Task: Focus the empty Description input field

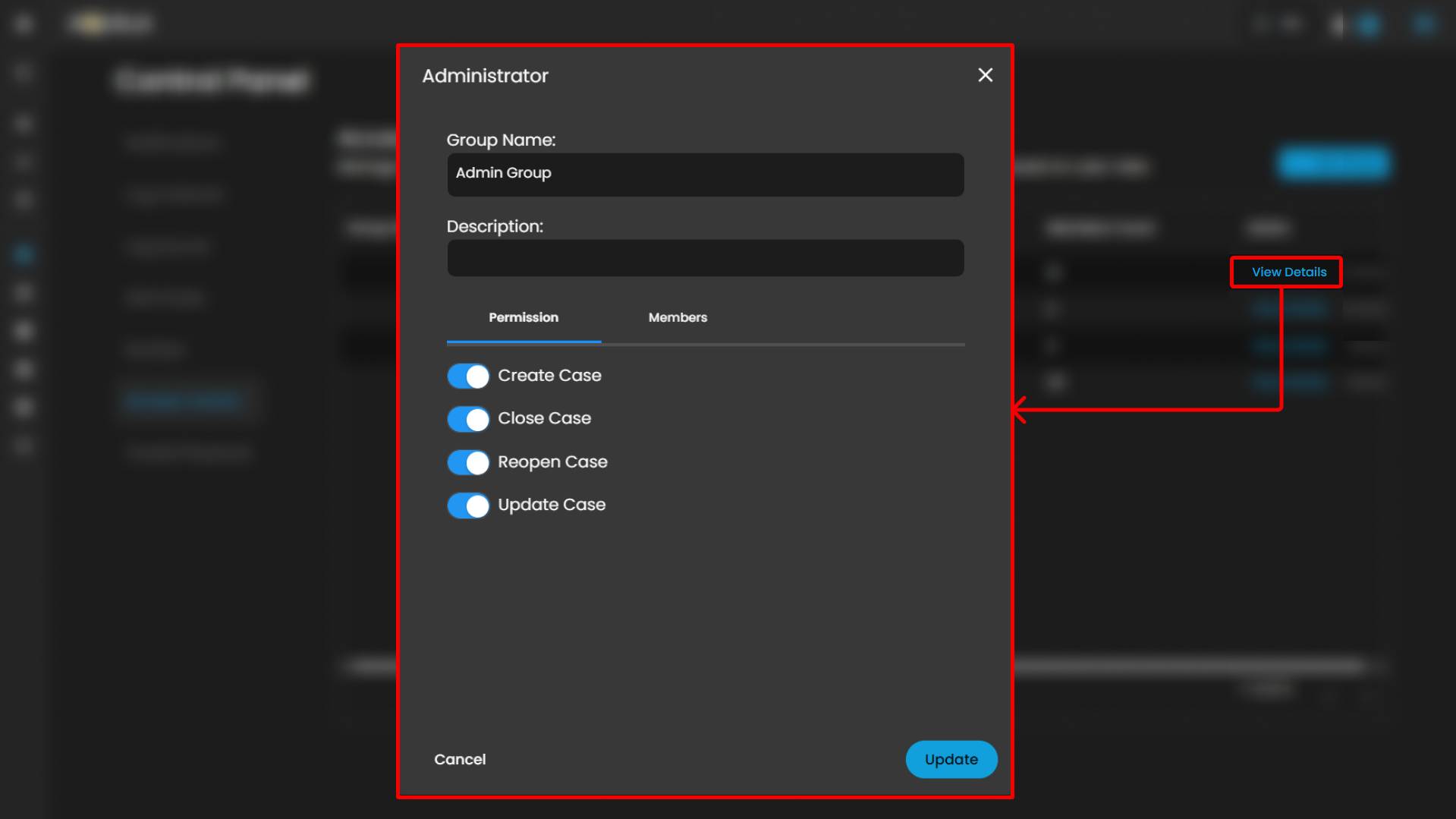Action: coord(705,258)
